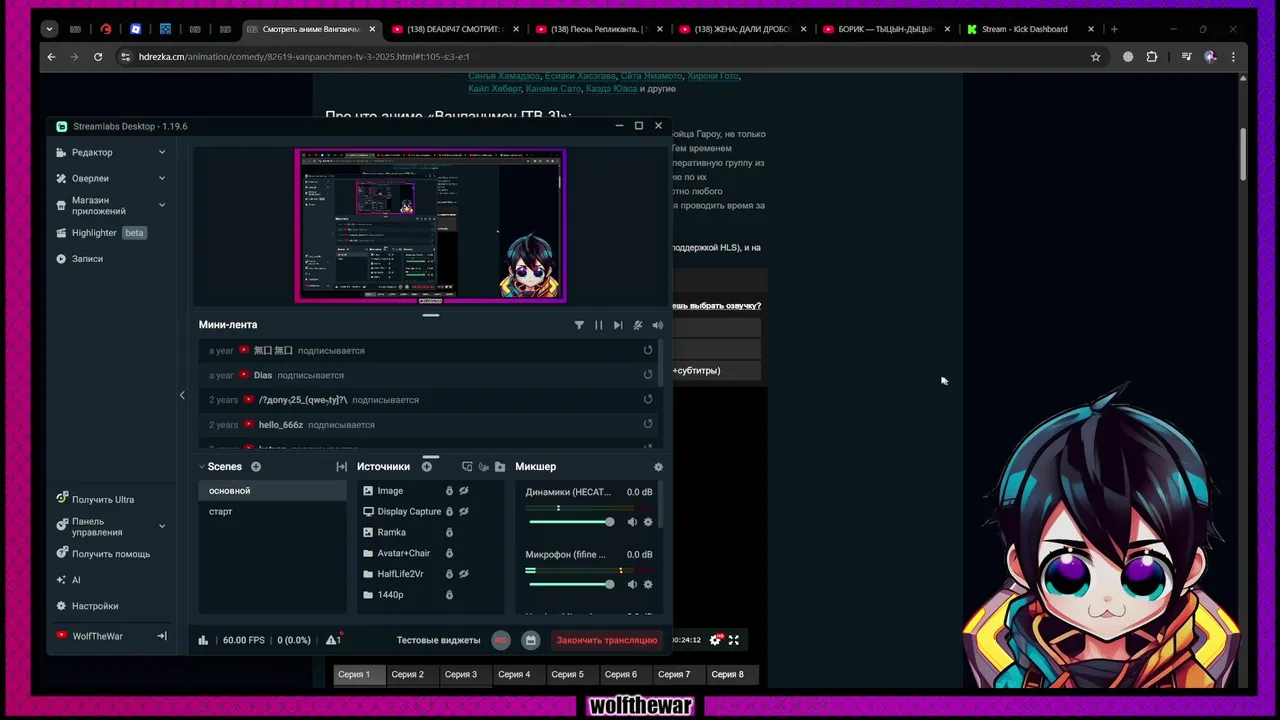This screenshot has height=720, width=1280.
Task: Toggle lock on Display Capture source
Action: (449, 512)
